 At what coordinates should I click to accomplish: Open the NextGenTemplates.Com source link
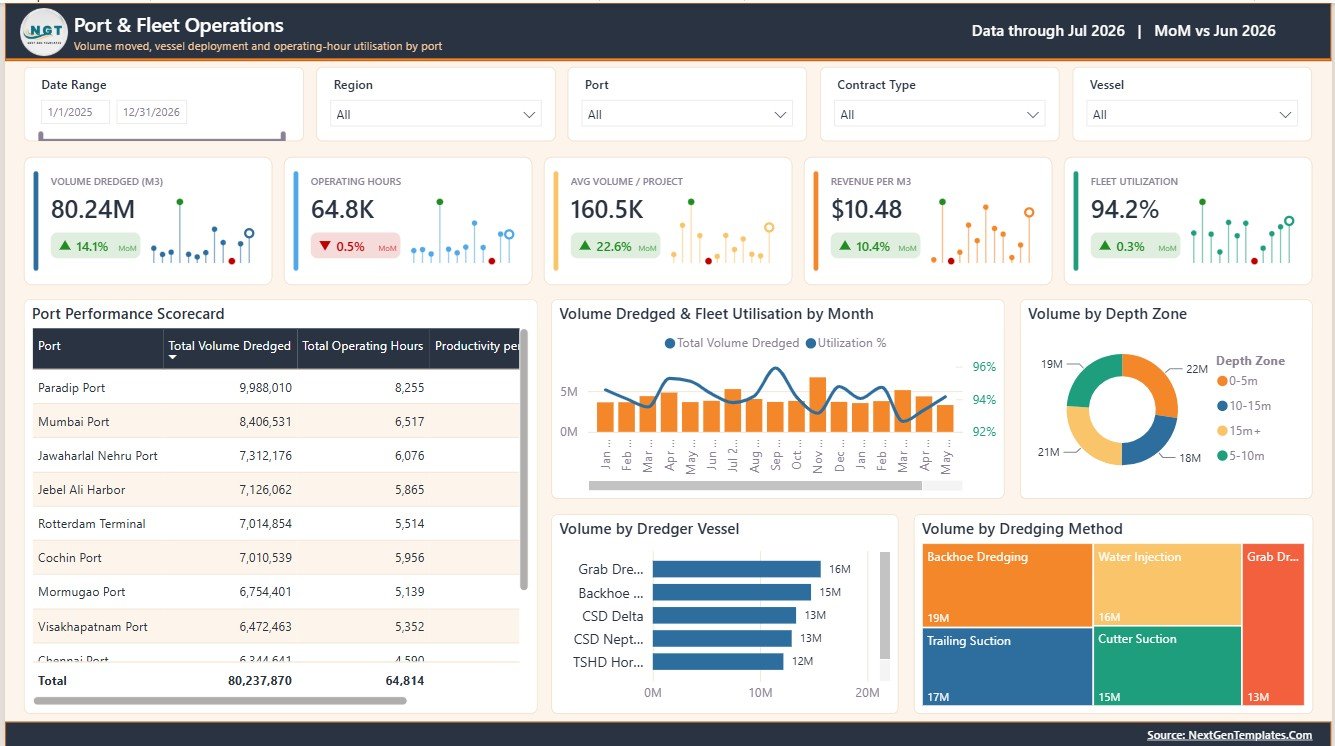tap(1229, 735)
